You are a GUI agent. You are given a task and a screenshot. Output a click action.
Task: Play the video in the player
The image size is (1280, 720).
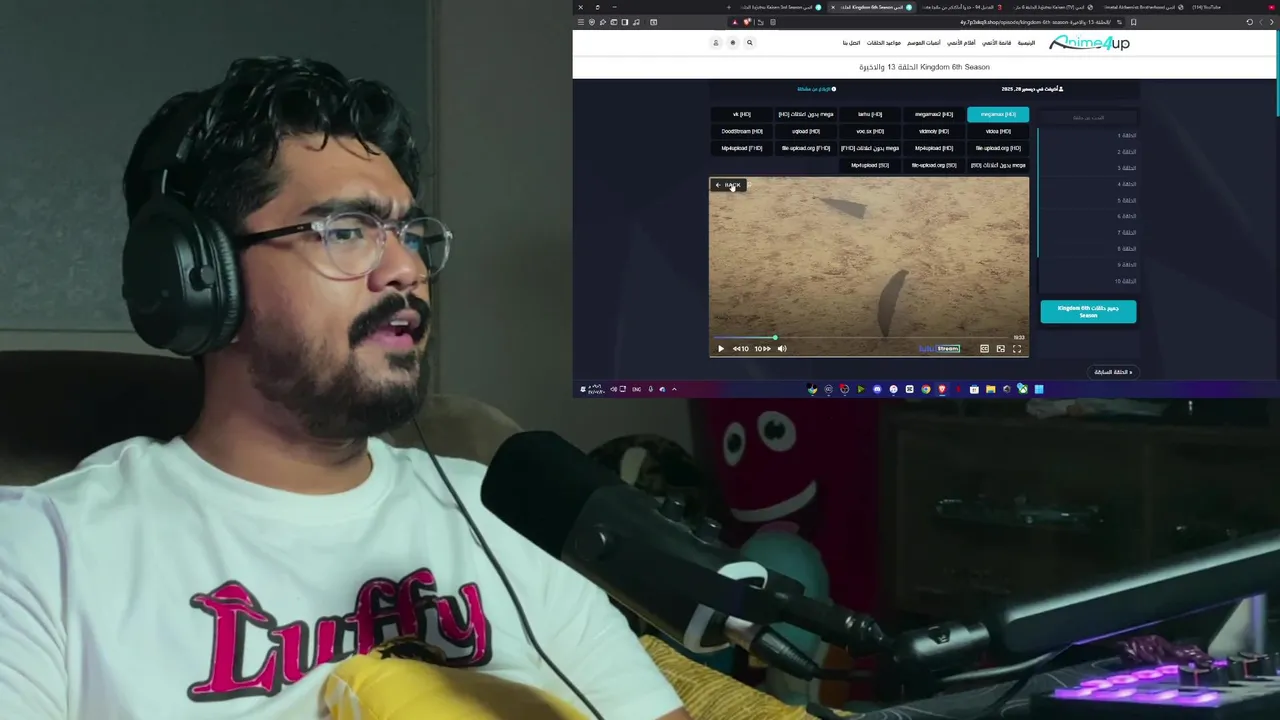[720, 349]
